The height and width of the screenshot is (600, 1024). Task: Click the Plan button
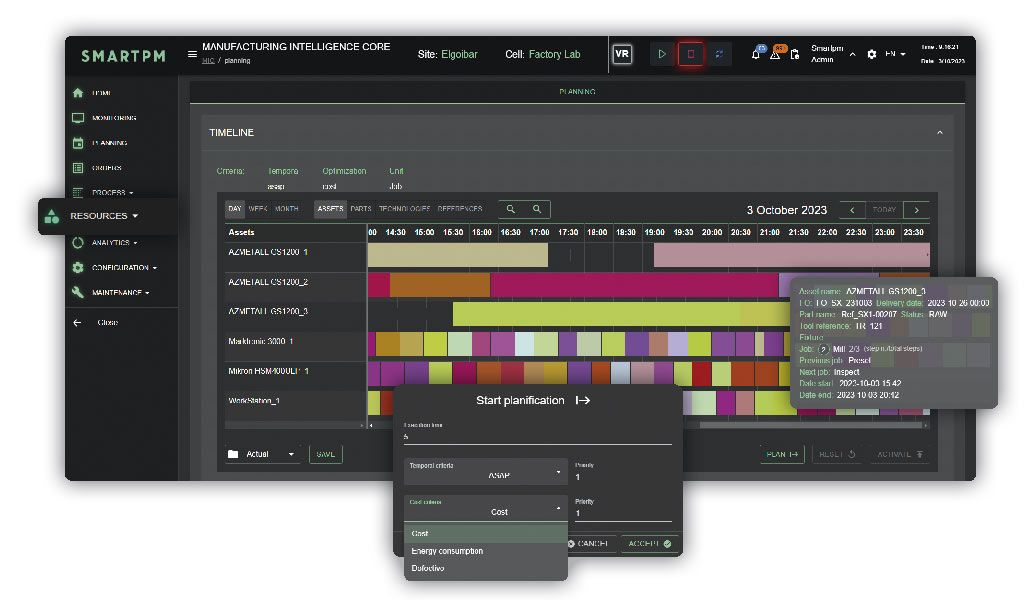782,454
